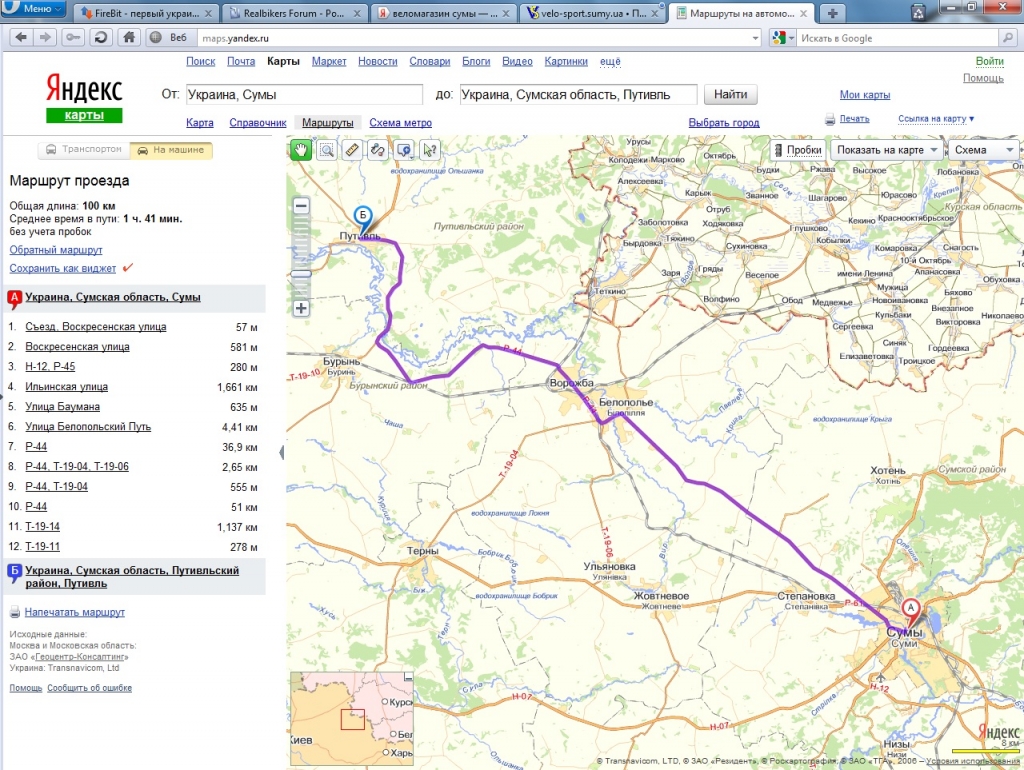Open the Обратный маршрут link
The height and width of the screenshot is (770, 1024).
tap(56, 250)
